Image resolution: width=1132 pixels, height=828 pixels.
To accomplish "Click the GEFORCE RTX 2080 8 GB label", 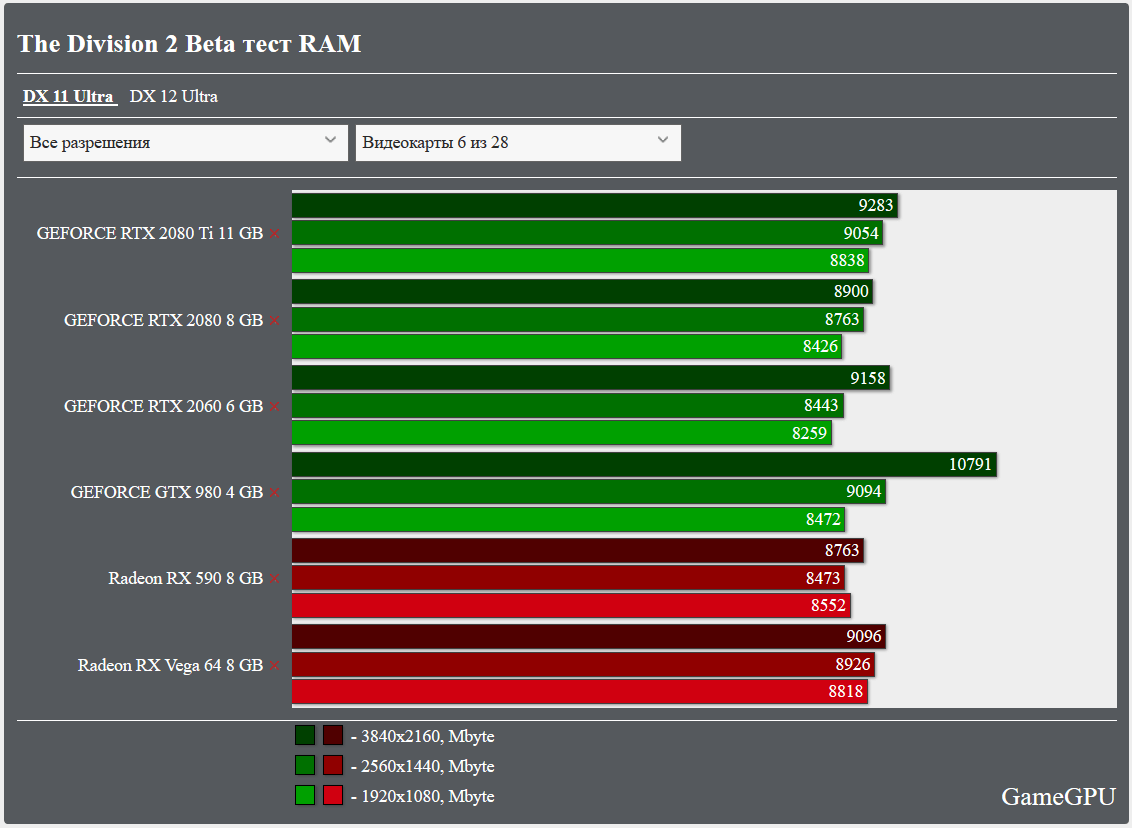I will 163,321.
